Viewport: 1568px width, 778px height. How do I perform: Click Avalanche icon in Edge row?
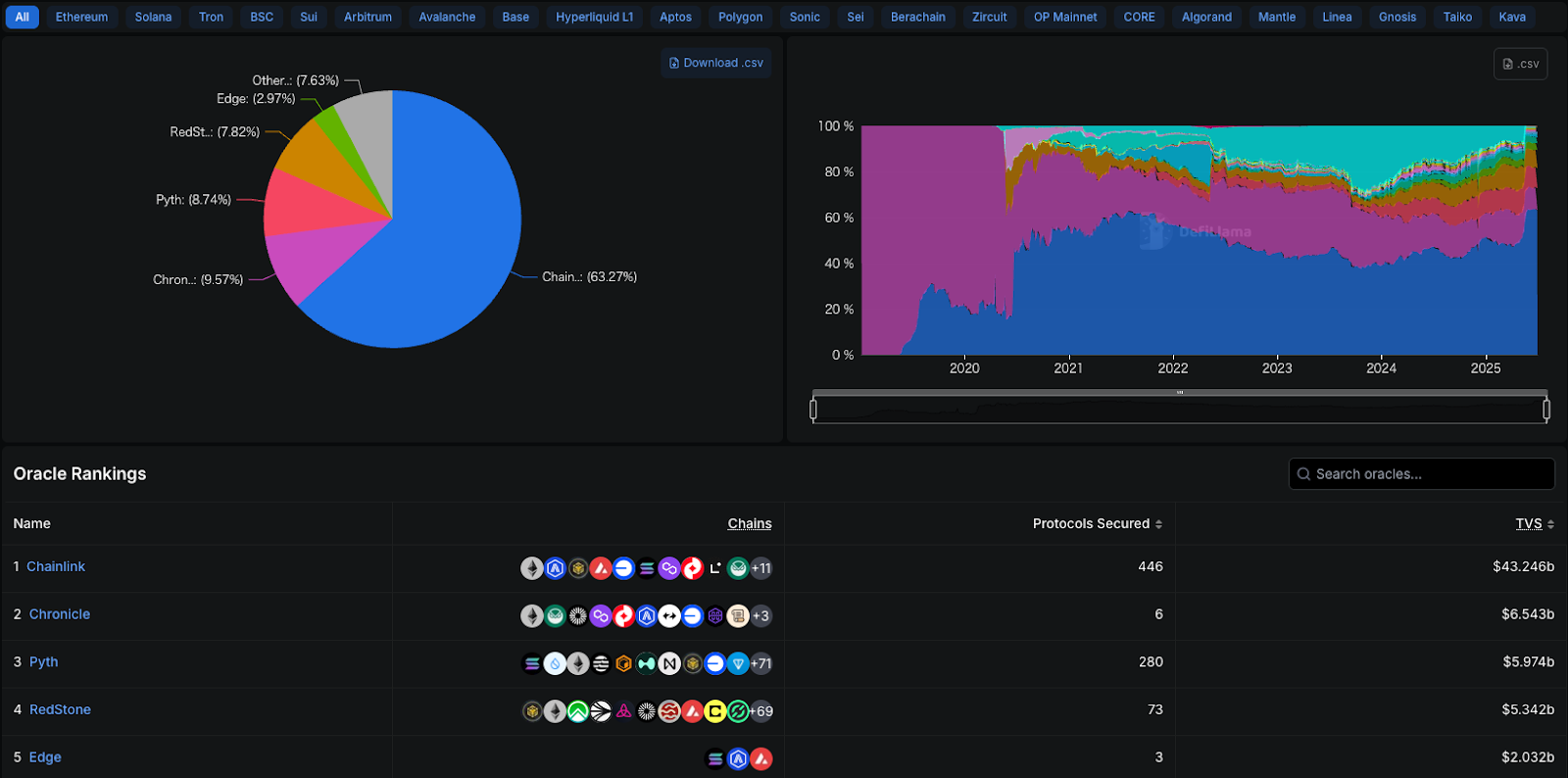(760, 758)
